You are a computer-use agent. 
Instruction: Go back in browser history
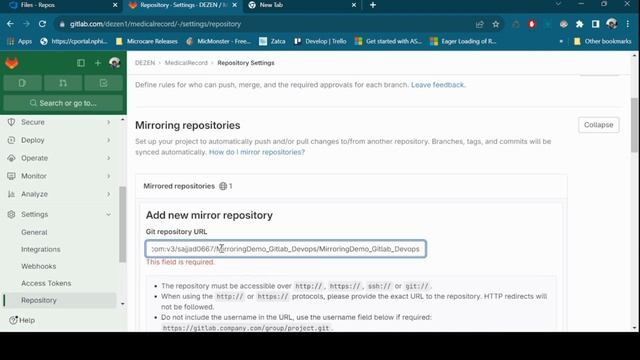(10, 24)
